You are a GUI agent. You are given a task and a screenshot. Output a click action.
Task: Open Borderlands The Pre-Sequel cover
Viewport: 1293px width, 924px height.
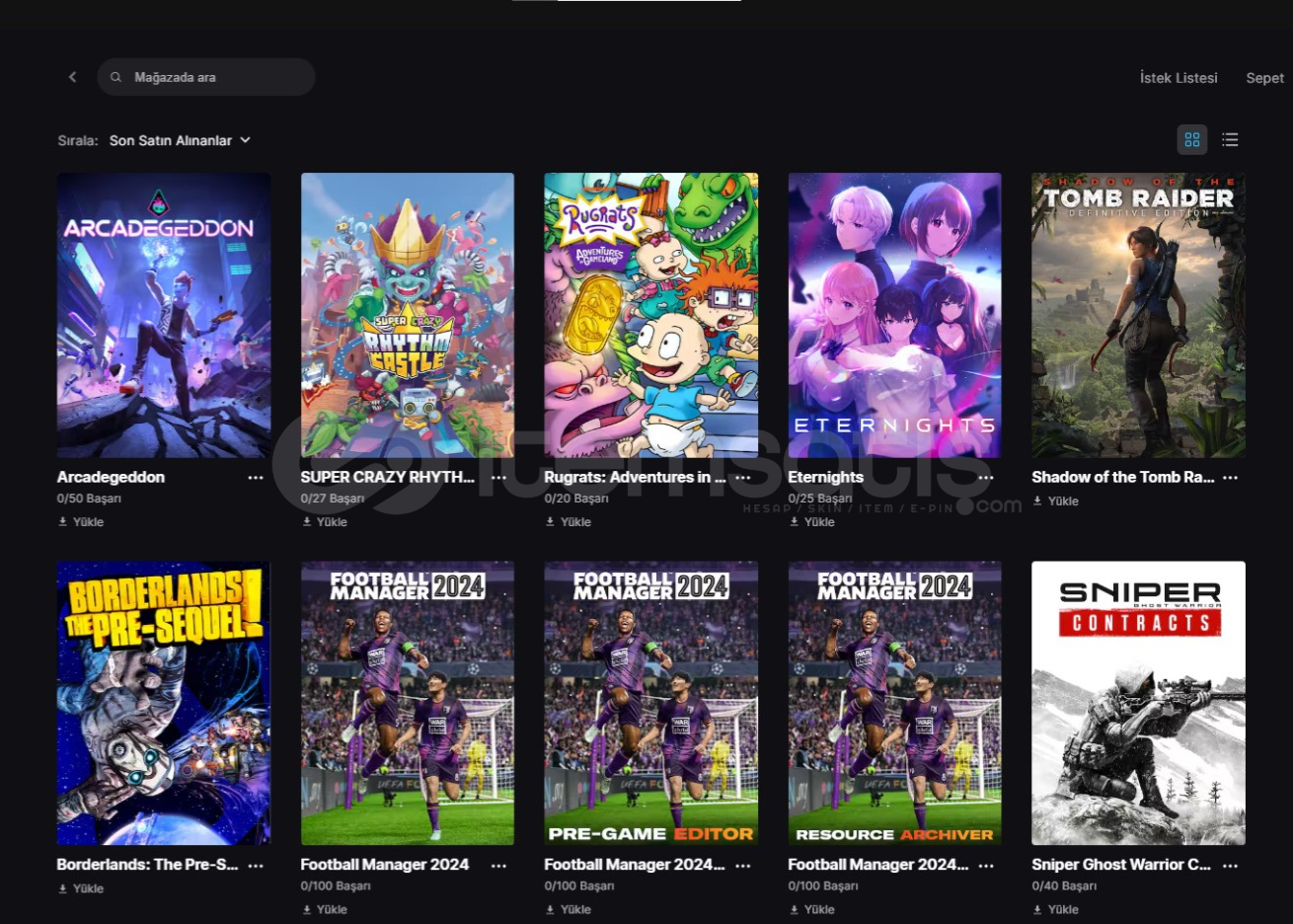164,703
